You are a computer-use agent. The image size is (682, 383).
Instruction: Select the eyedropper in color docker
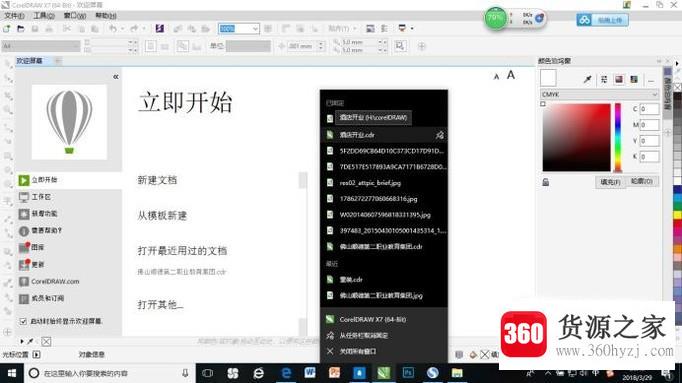(x=588, y=79)
